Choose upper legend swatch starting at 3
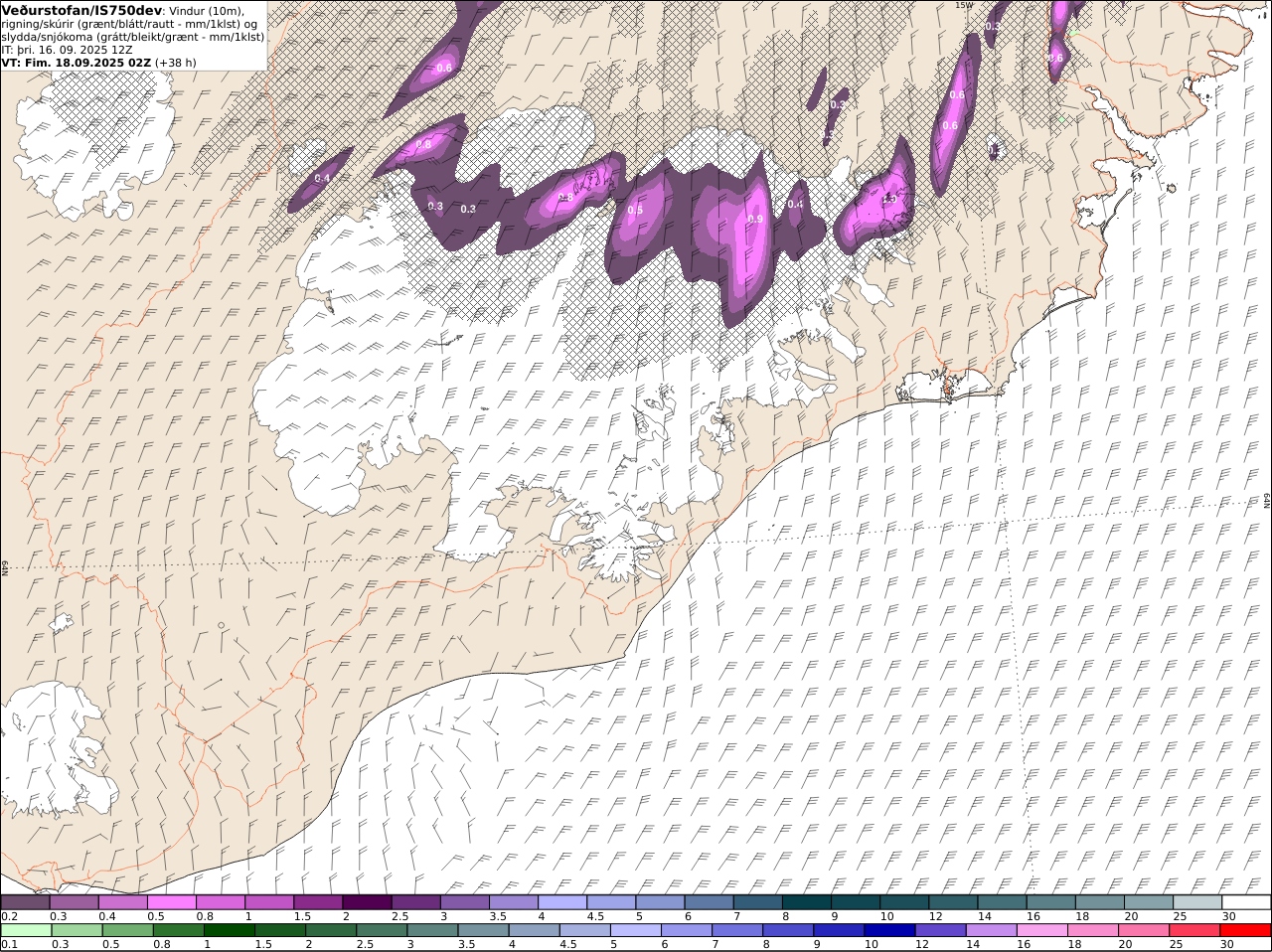 click(464, 902)
